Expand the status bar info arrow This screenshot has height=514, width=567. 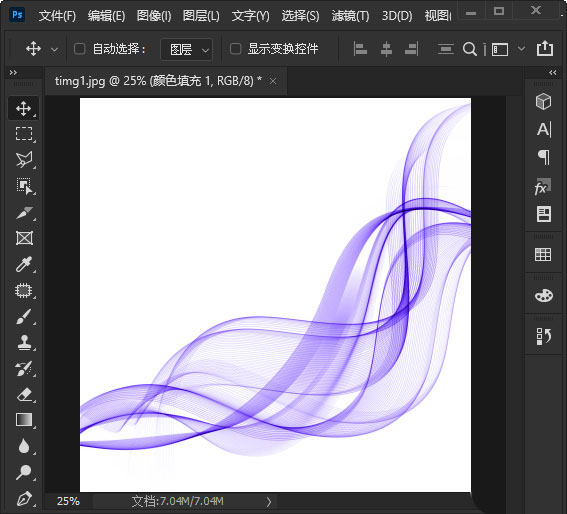point(269,502)
